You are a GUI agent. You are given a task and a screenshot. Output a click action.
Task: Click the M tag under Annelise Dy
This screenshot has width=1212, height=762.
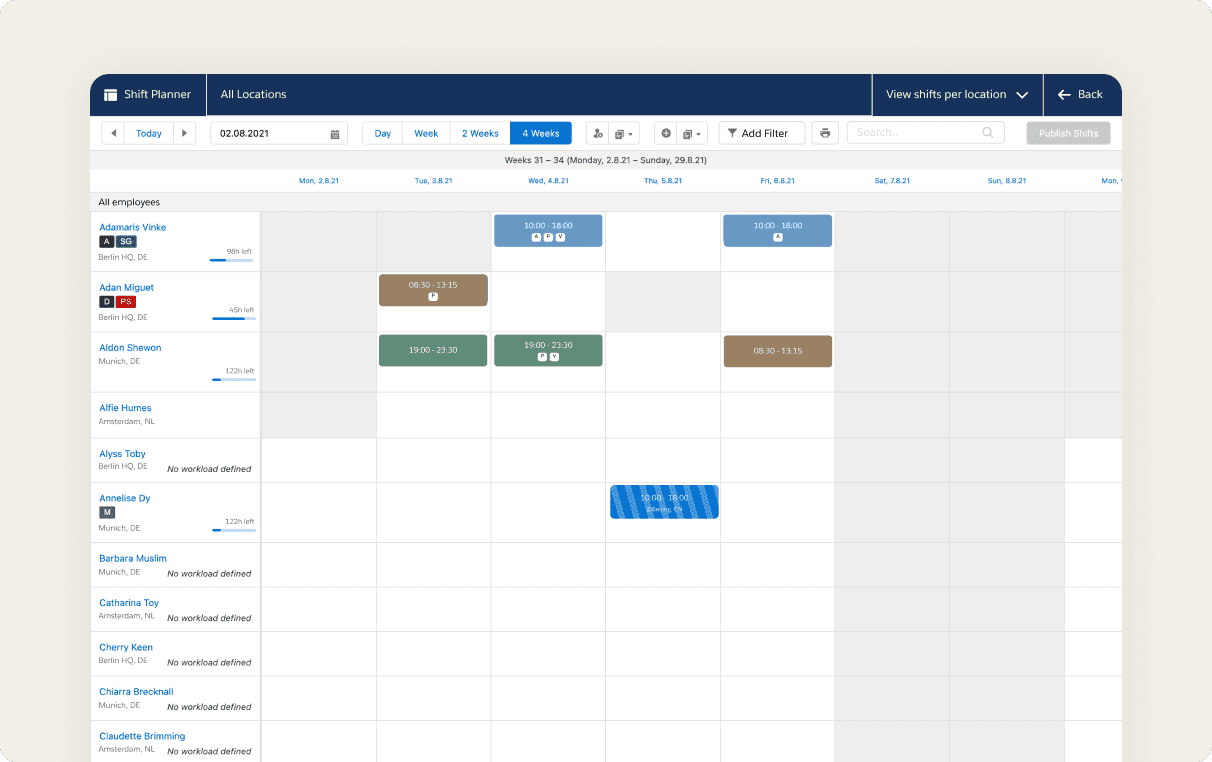(x=107, y=512)
